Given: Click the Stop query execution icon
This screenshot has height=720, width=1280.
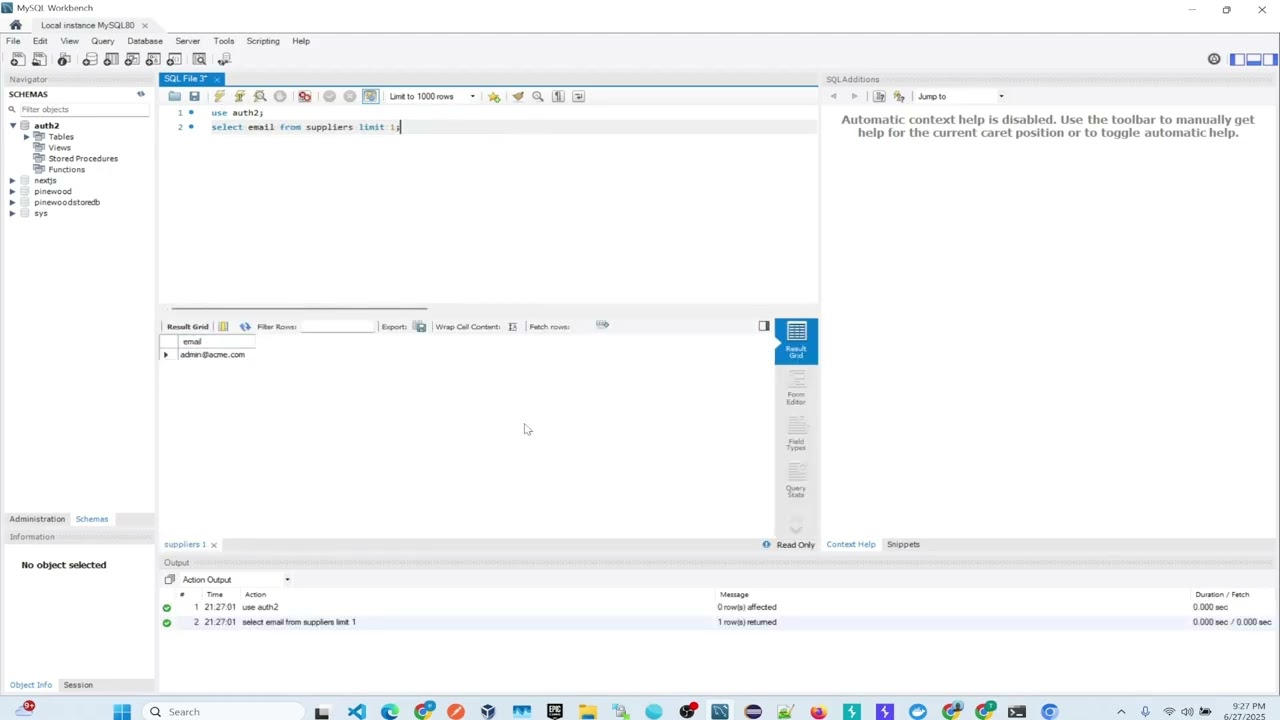Looking at the screenshot, I should coord(280,96).
